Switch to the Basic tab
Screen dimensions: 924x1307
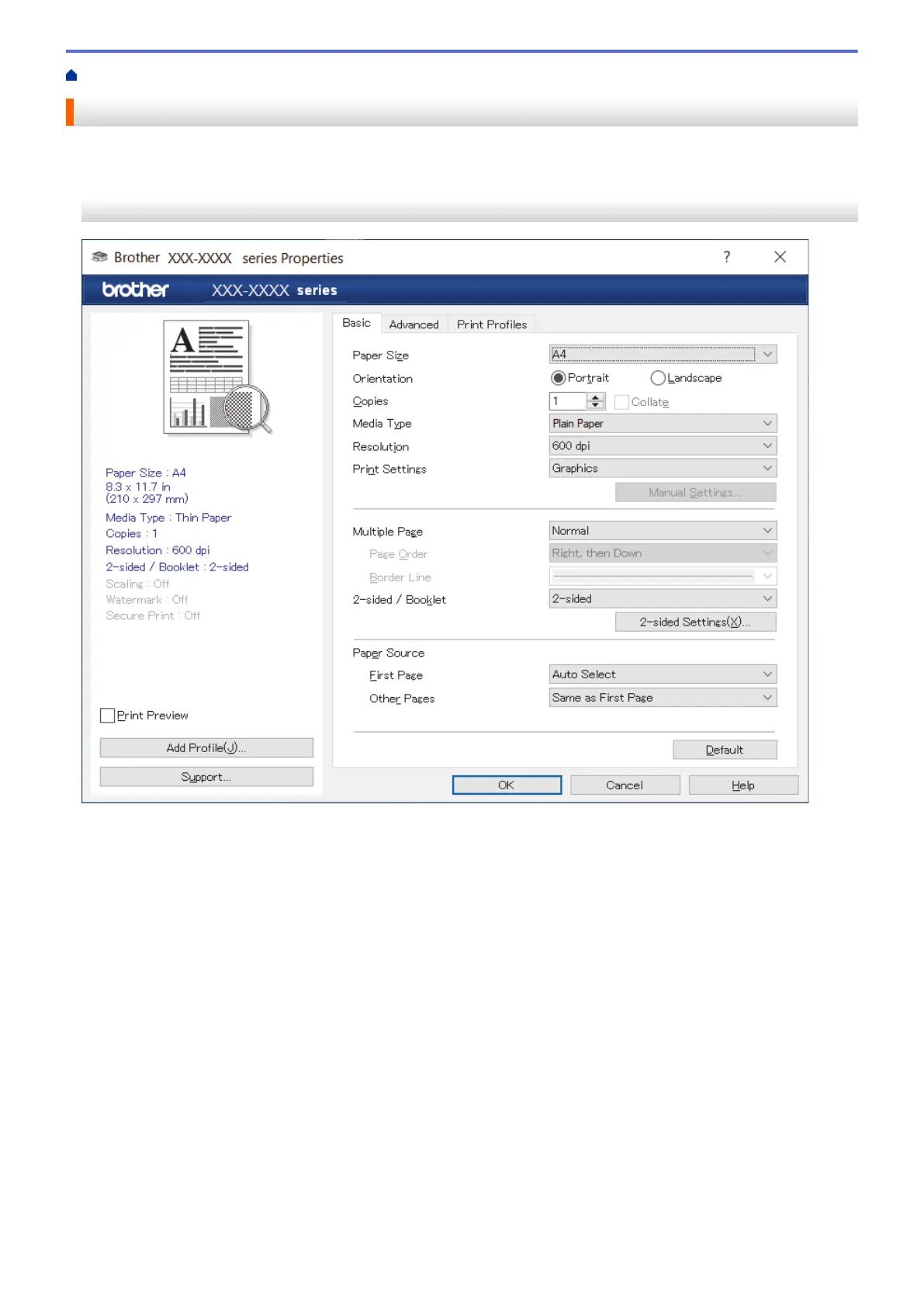point(356,323)
